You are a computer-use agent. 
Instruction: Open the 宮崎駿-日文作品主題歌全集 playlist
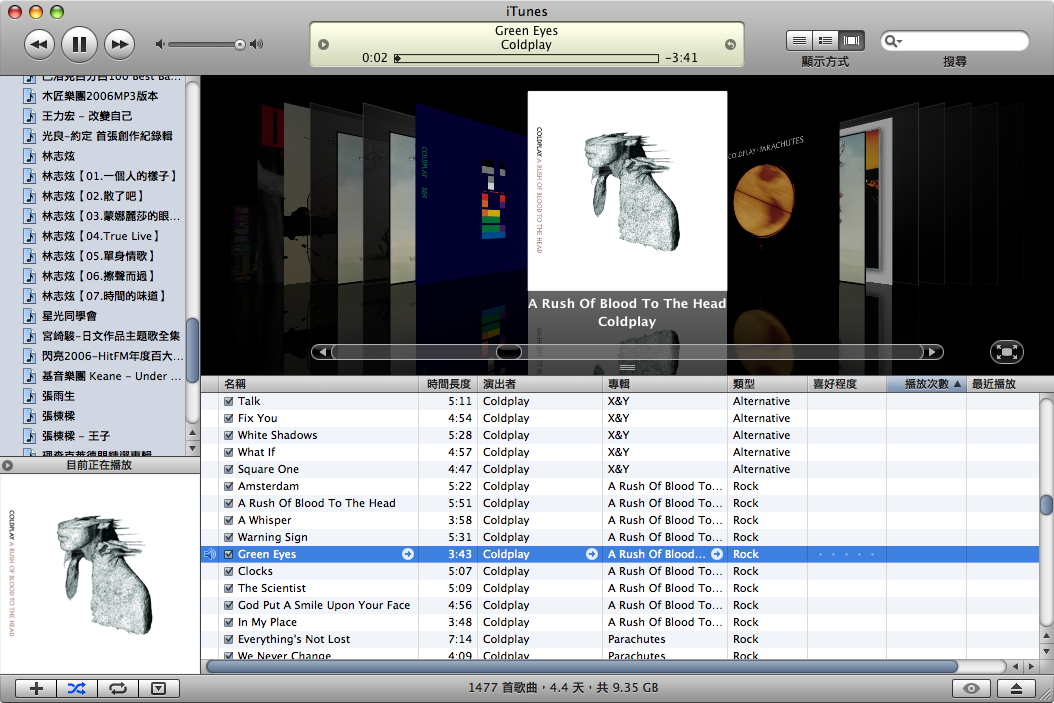(111, 336)
